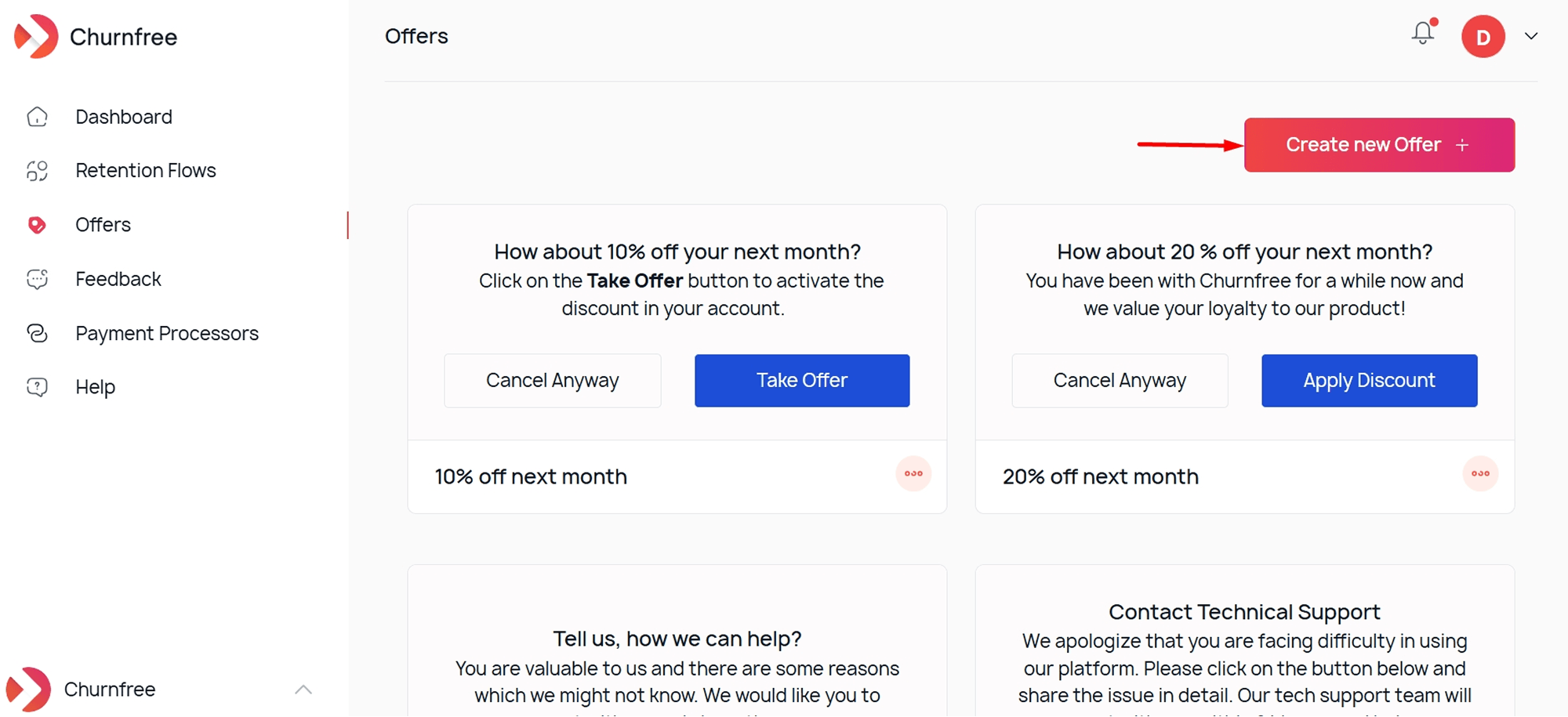Click the notification bell icon

(1421, 34)
